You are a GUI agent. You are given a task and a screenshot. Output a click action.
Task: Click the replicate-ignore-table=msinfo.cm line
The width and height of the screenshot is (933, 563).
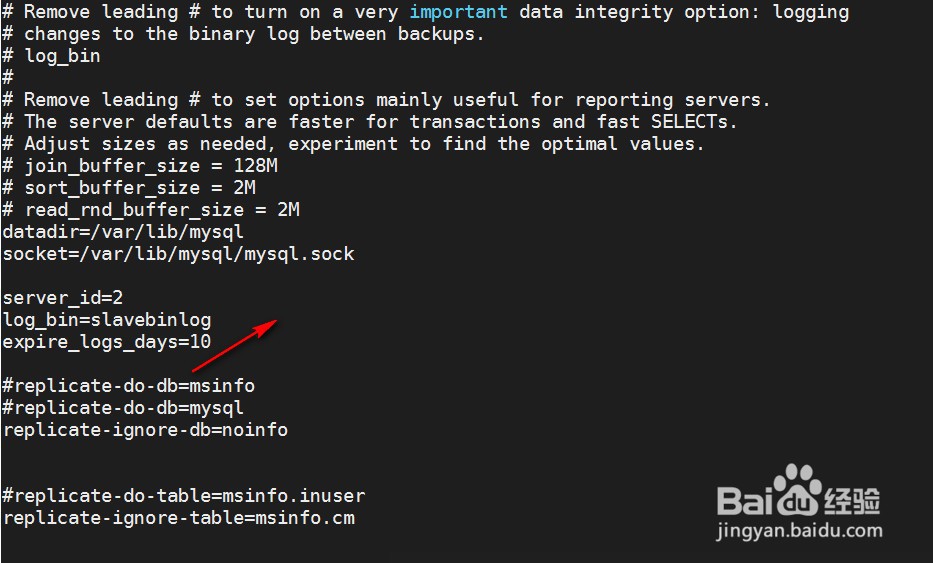tap(178, 517)
